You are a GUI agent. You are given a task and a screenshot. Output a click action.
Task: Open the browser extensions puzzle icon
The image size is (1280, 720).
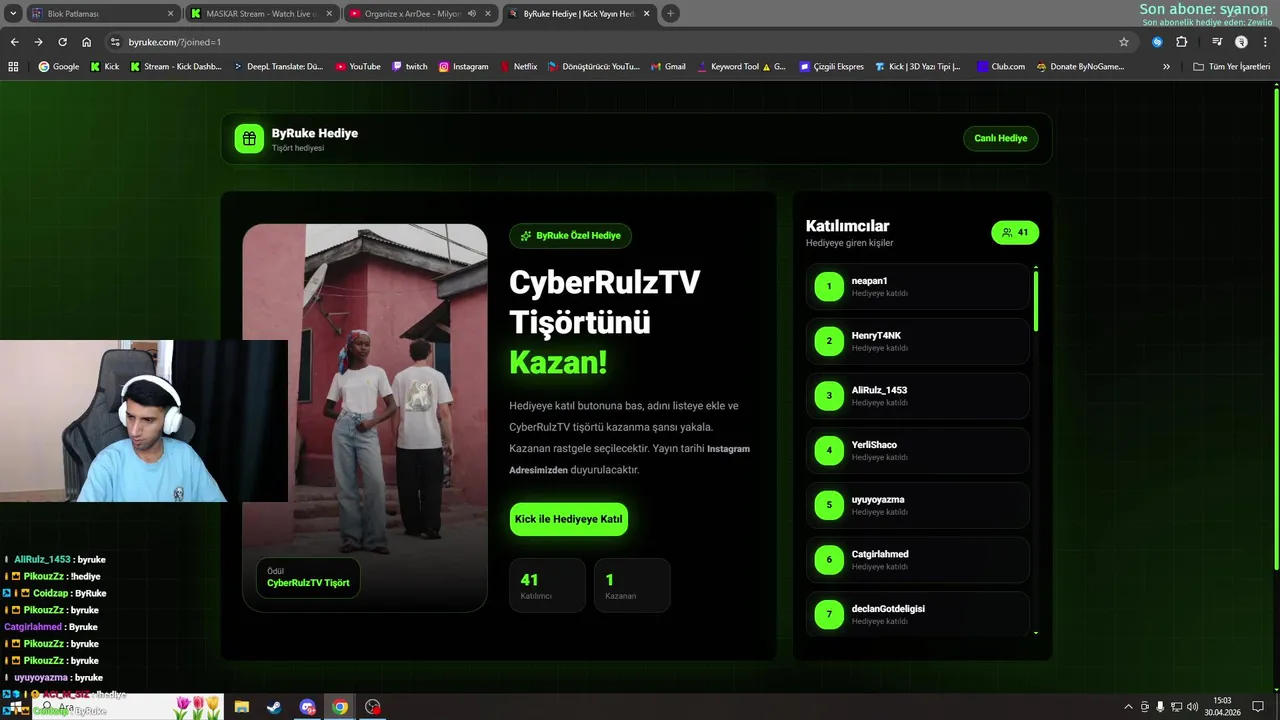click(1182, 42)
